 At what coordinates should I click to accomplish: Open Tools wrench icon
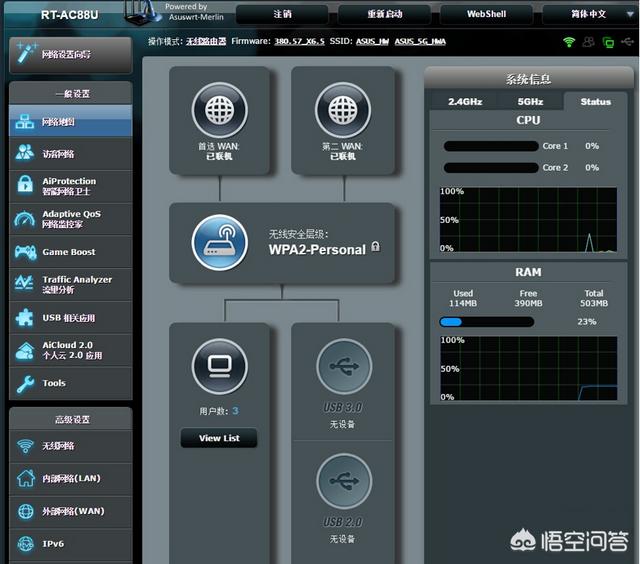coord(25,383)
